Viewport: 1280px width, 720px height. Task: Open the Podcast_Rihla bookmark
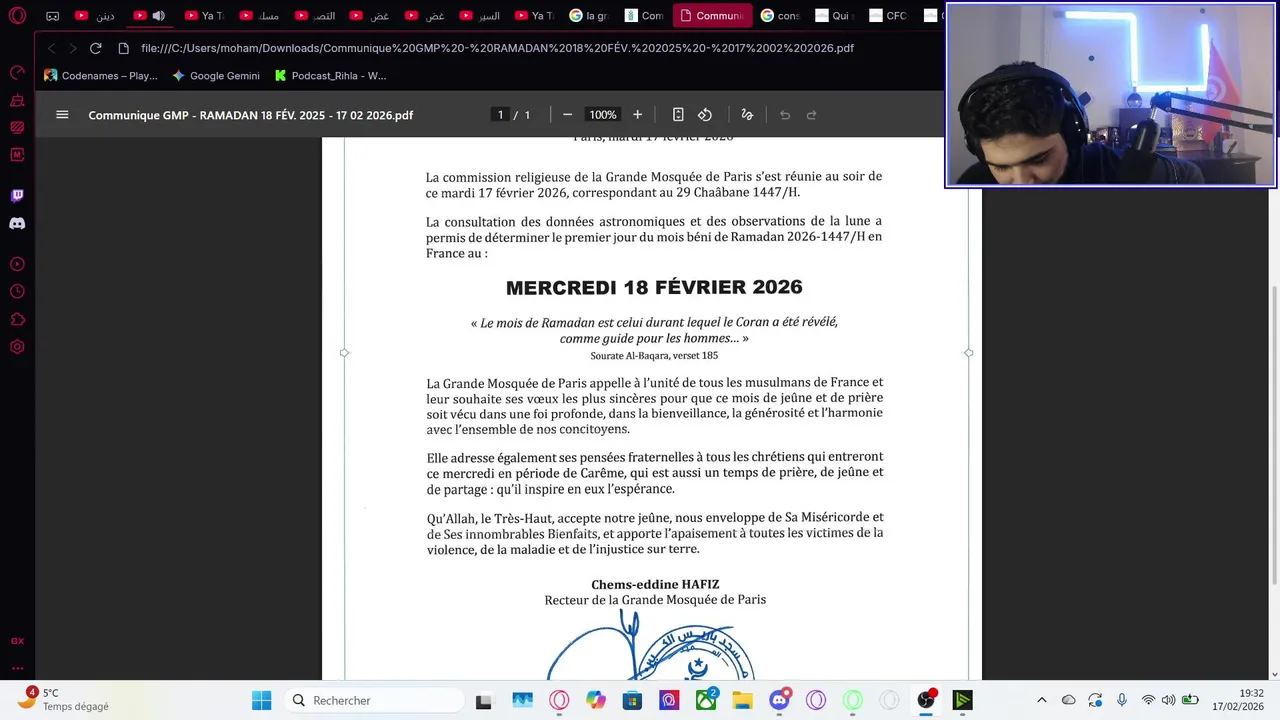(x=330, y=75)
